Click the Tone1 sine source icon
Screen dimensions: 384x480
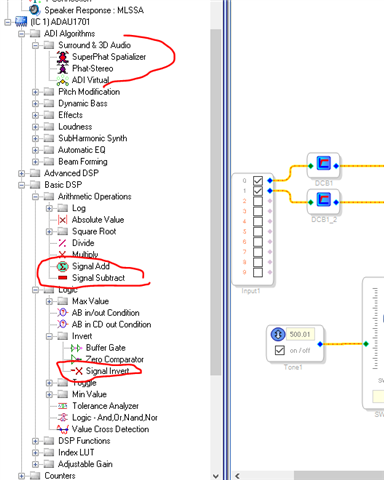tap(278, 334)
